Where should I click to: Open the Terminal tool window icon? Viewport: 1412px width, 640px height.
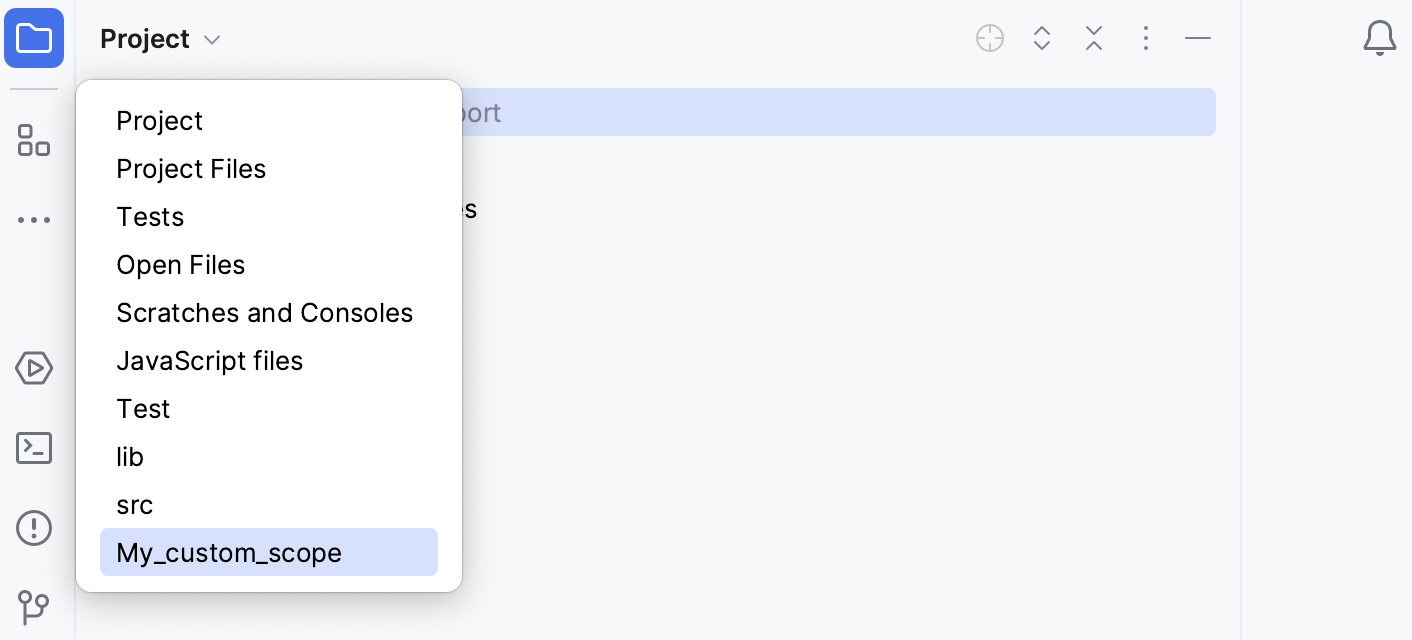point(34,448)
